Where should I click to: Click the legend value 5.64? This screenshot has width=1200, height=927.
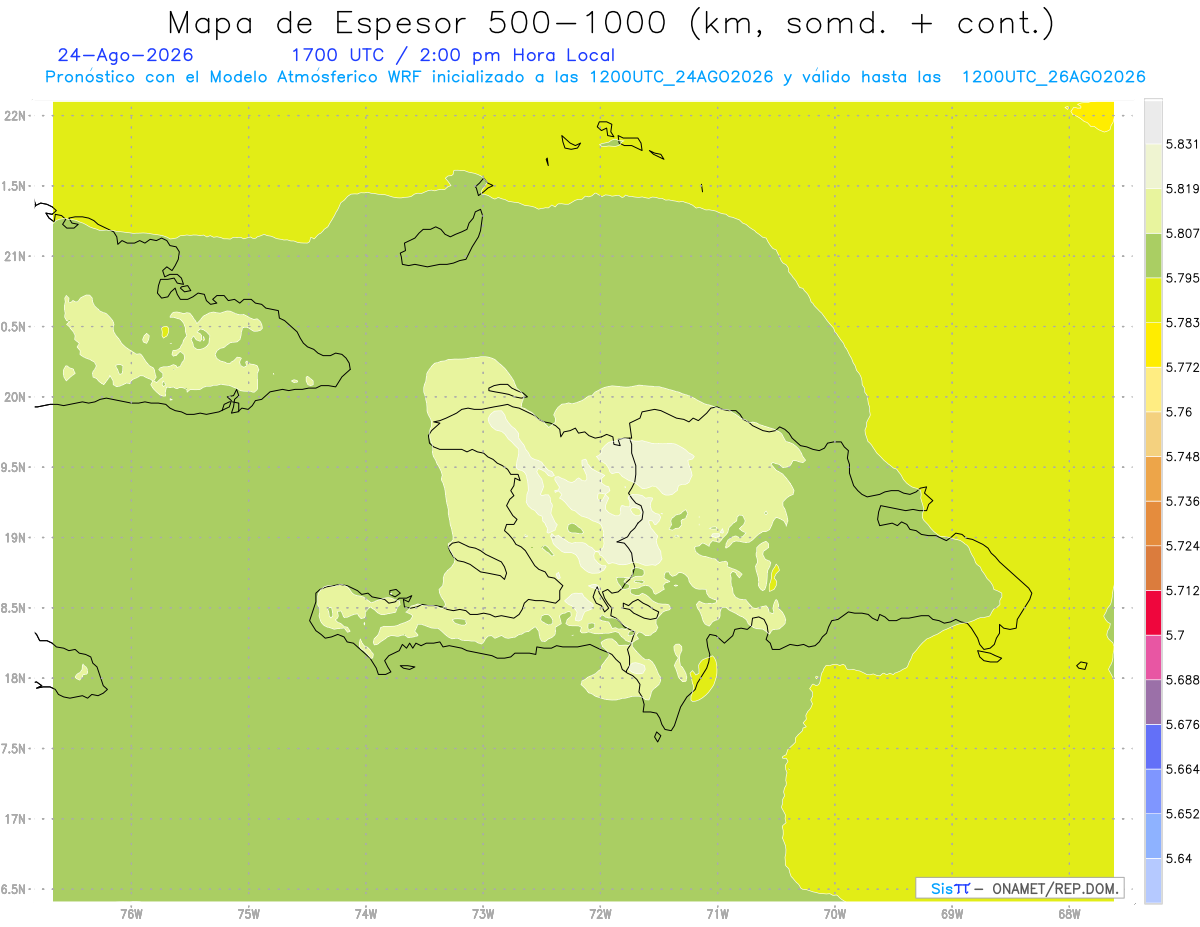pos(1179,858)
